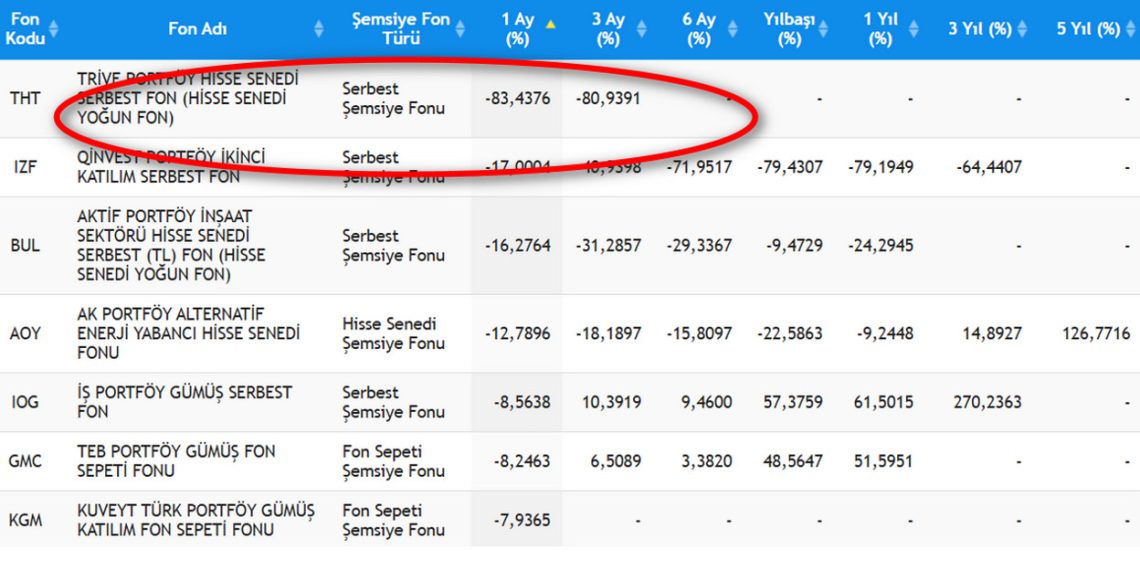Image resolution: width=1140 pixels, height=570 pixels.
Task: Click the Şemsiye Fon Türü header
Action: click(x=401, y=29)
